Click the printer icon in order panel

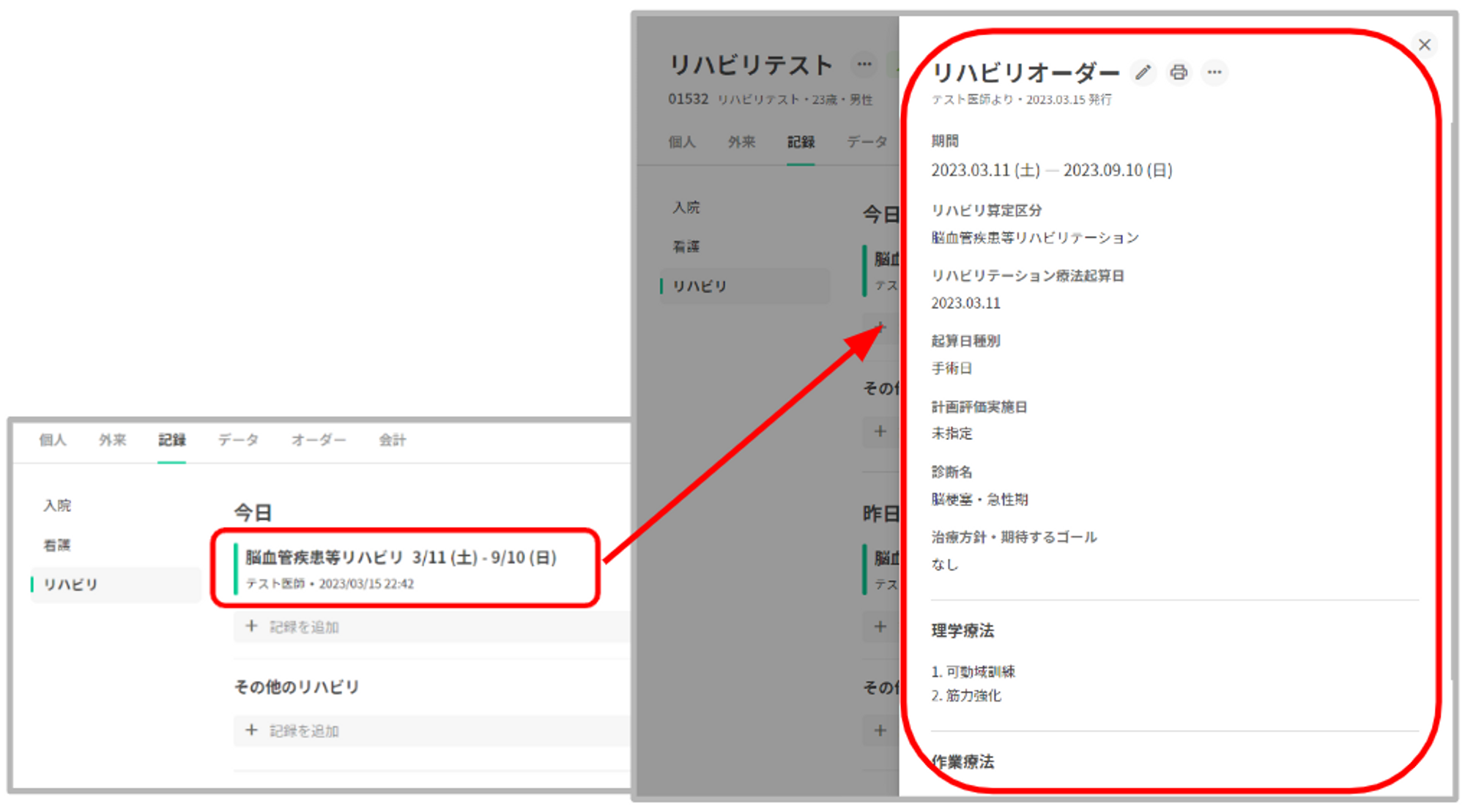pyautogui.click(x=1179, y=72)
